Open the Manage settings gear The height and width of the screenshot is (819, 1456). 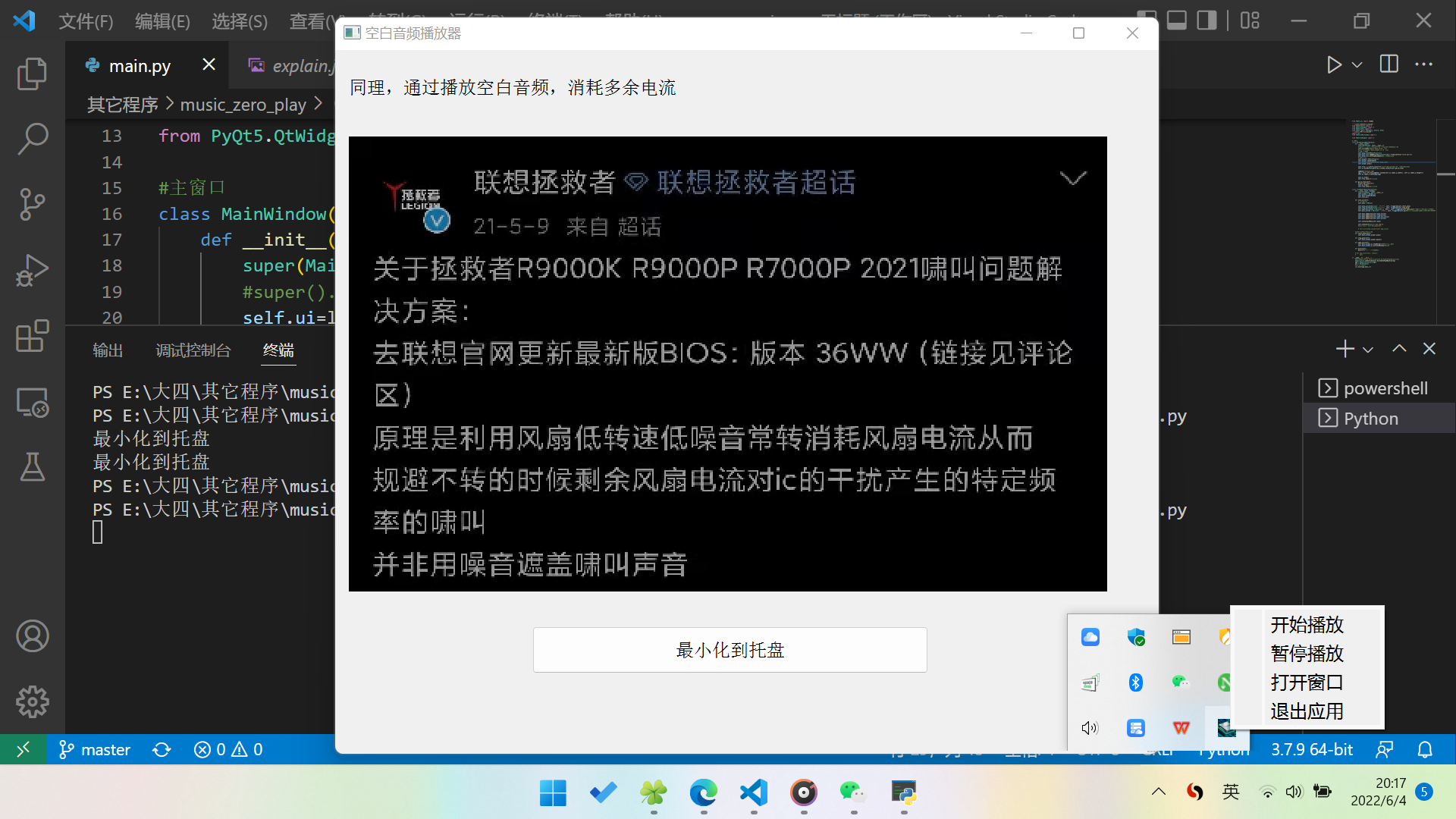32,701
